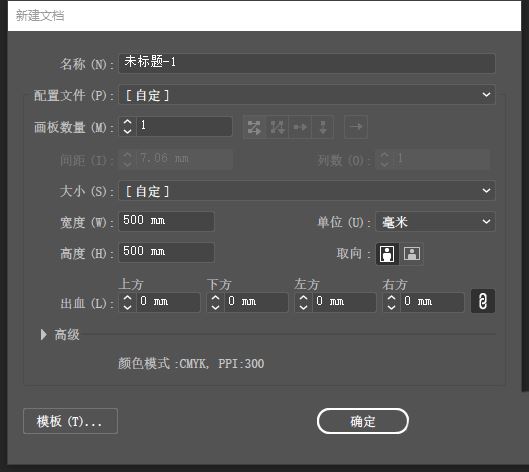Image resolution: width=529 pixels, height=472 pixels.
Task: Increase 右方 right bleed stepper
Action: pyautogui.click(x=391, y=298)
